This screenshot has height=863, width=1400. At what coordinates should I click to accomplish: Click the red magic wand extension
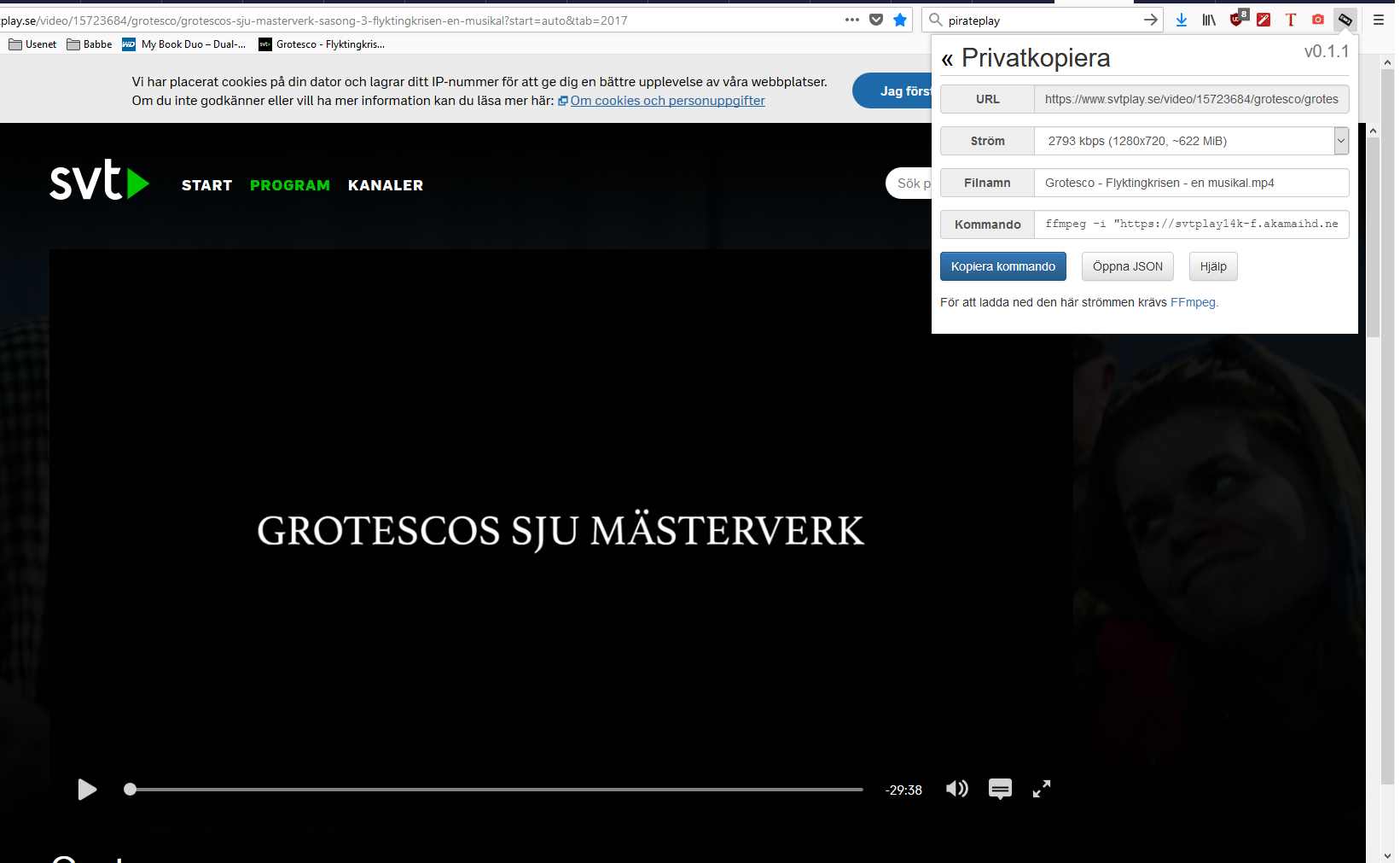click(x=1263, y=20)
